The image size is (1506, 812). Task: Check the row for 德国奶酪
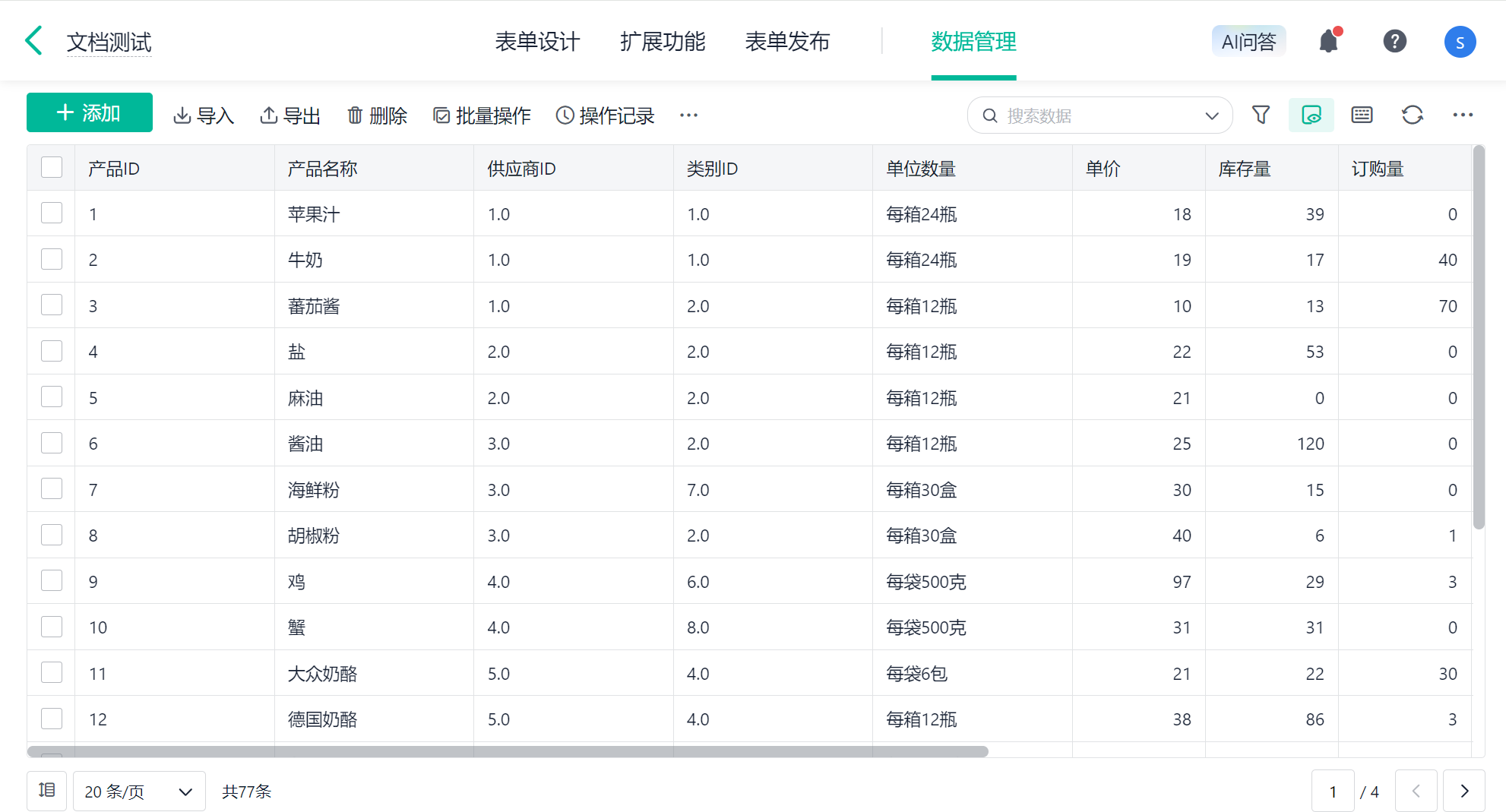(52, 719)
